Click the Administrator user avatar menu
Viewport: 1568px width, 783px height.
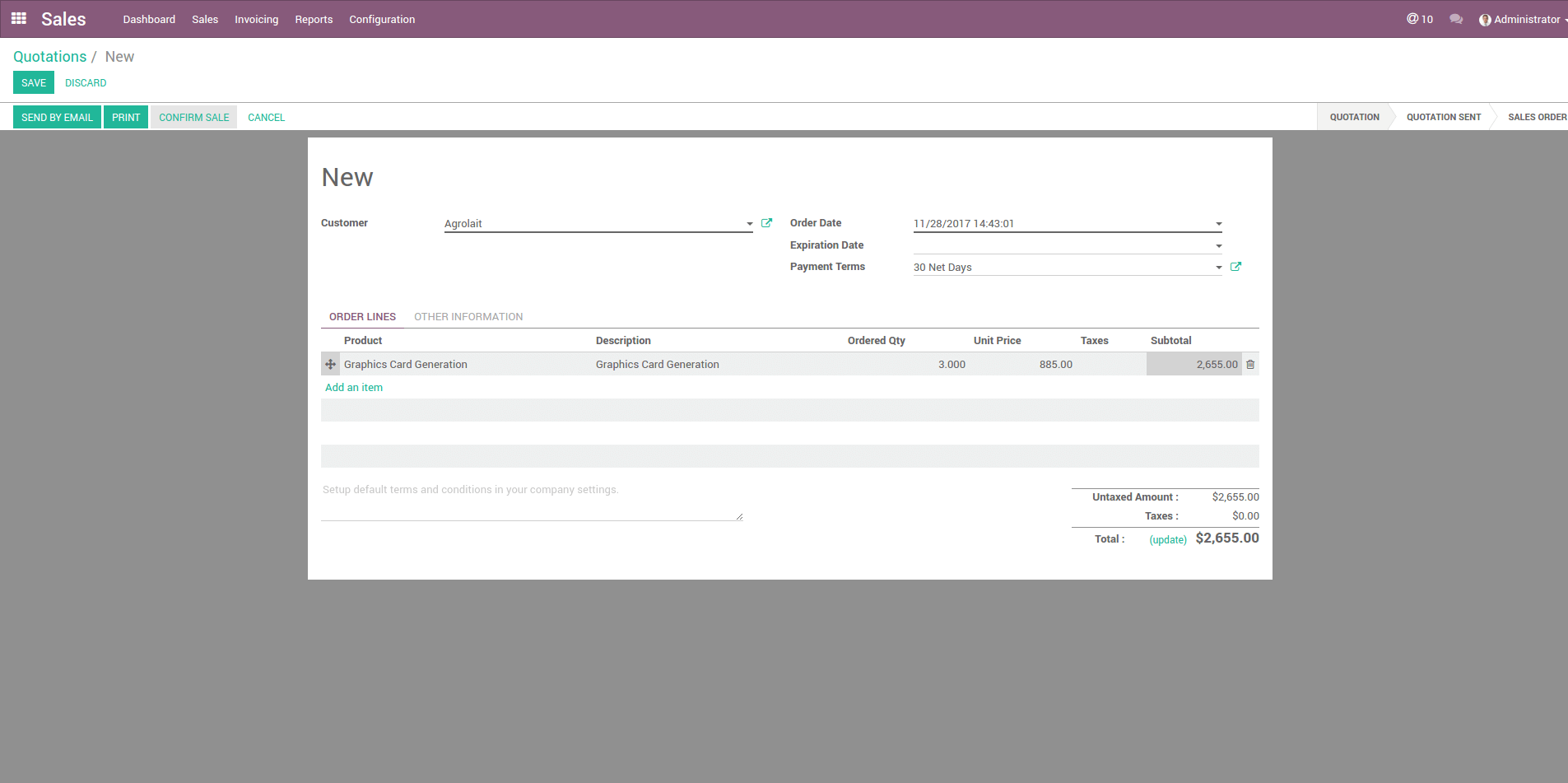point(1522,19)
